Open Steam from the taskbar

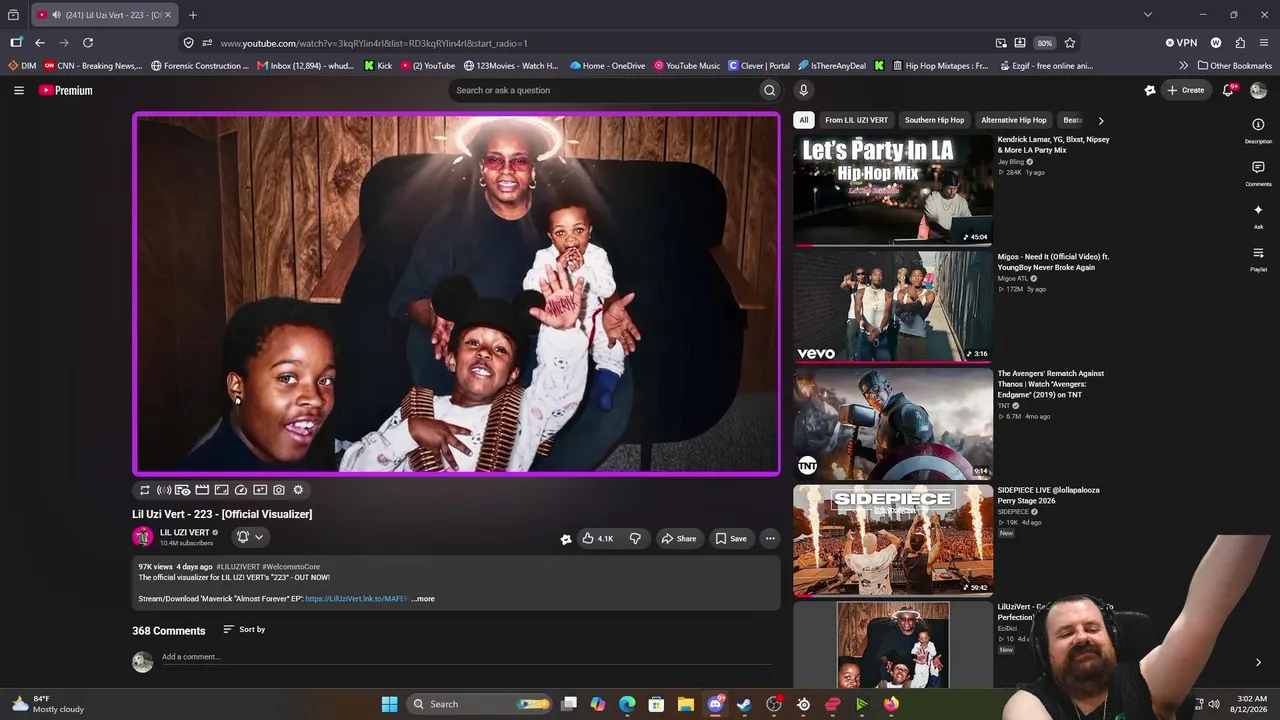pyautogui.click(x=744, y=704)
